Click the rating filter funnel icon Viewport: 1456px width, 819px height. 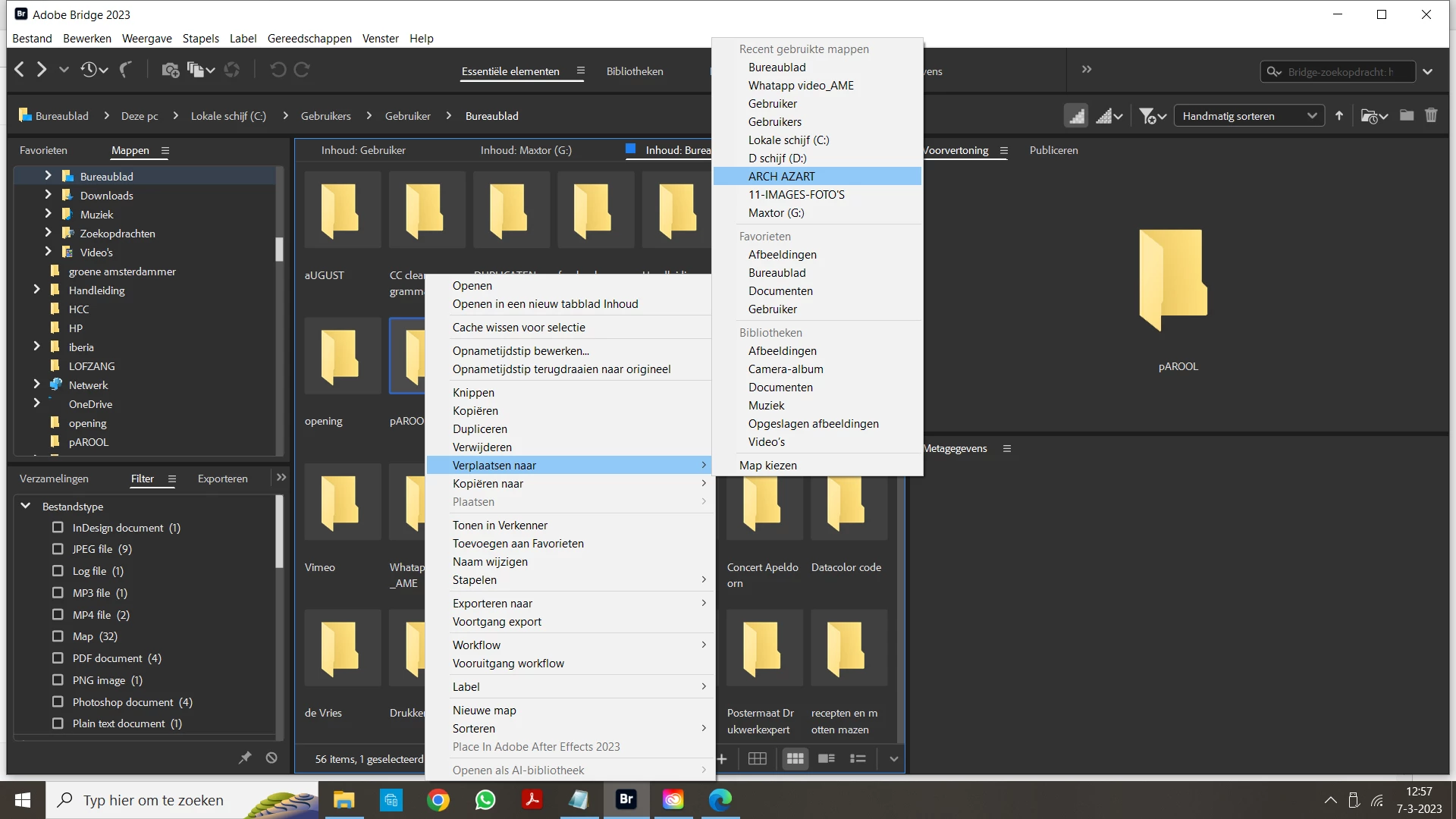(1148, 116)
